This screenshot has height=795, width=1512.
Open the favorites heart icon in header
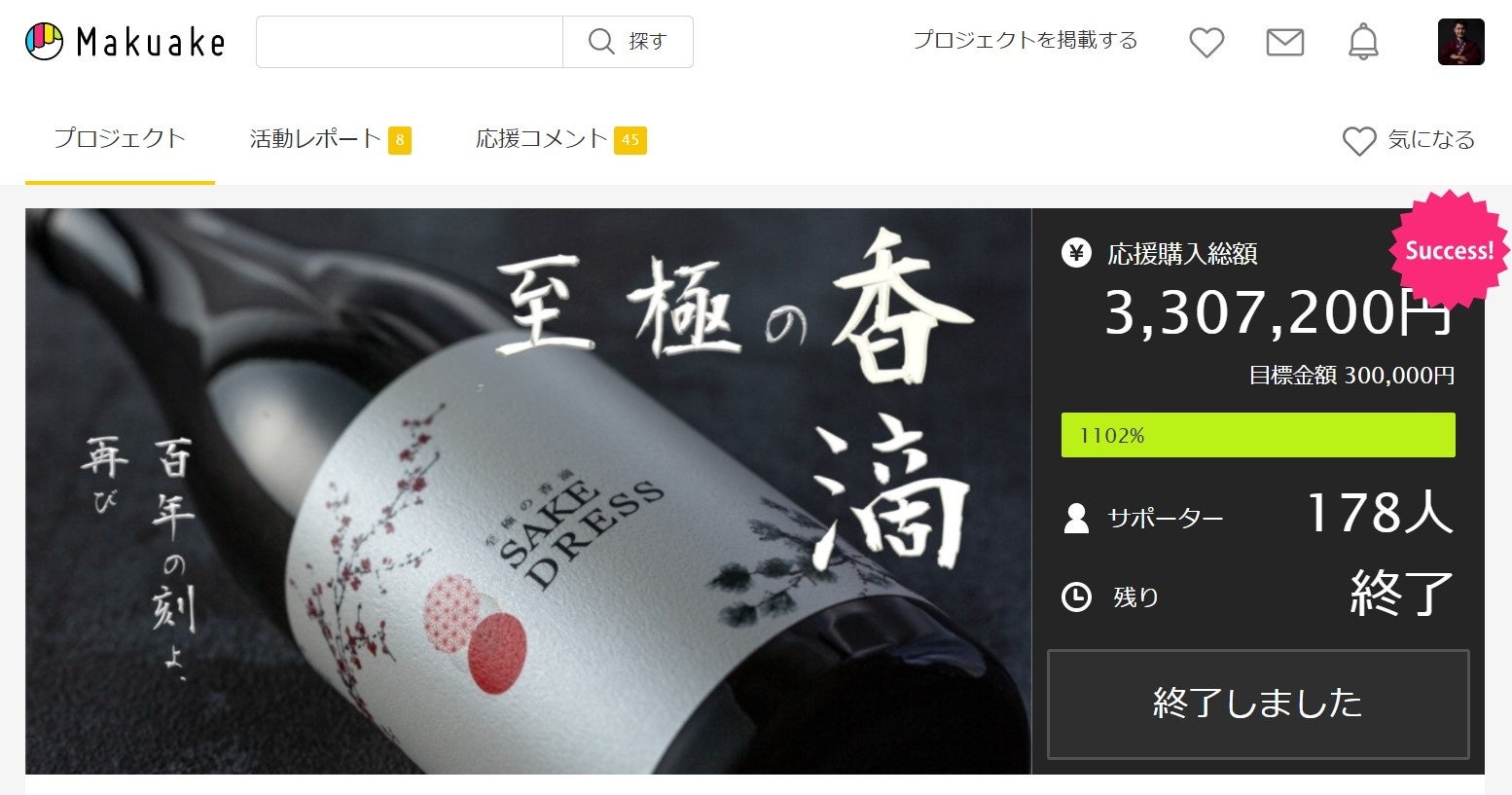[x=1206, y=42]
